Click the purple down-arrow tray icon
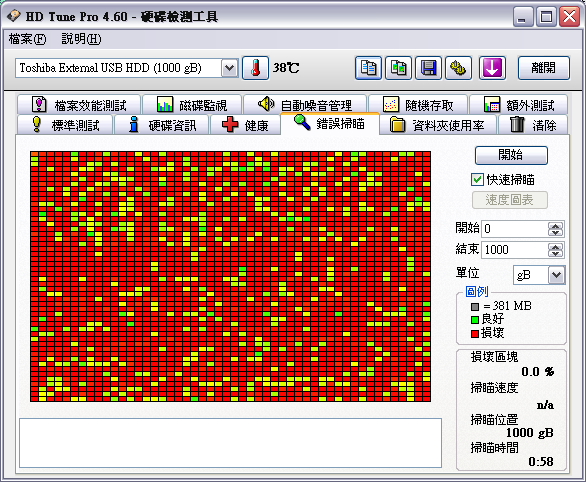The height and width of the screenshot is (482, 586). click(493, 68)
